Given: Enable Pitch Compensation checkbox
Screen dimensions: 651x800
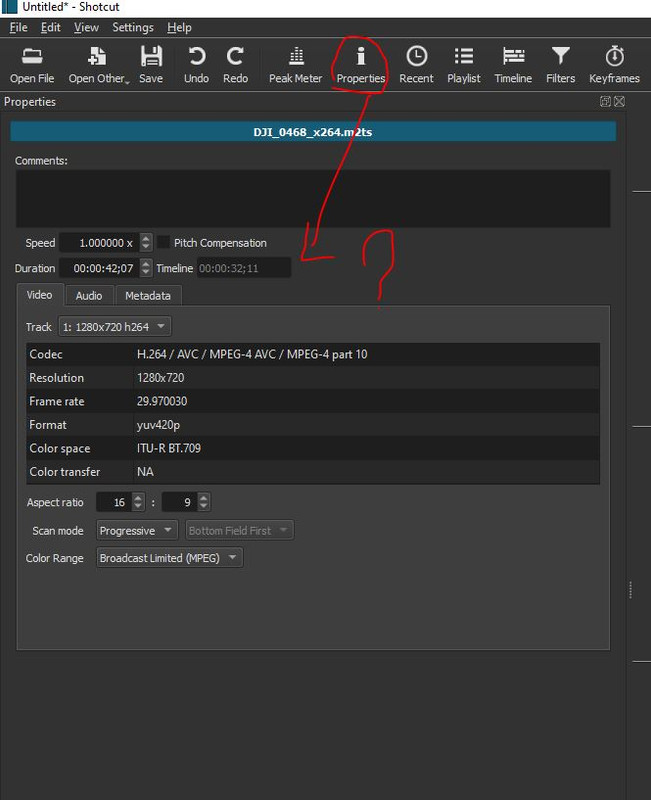Looking at the screenshot, I should pos(164,242).
